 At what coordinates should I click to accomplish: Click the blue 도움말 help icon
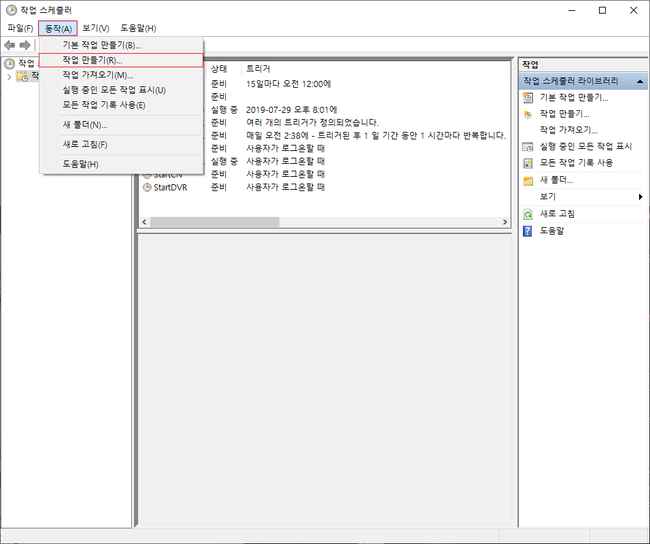(x=528, y=231)
